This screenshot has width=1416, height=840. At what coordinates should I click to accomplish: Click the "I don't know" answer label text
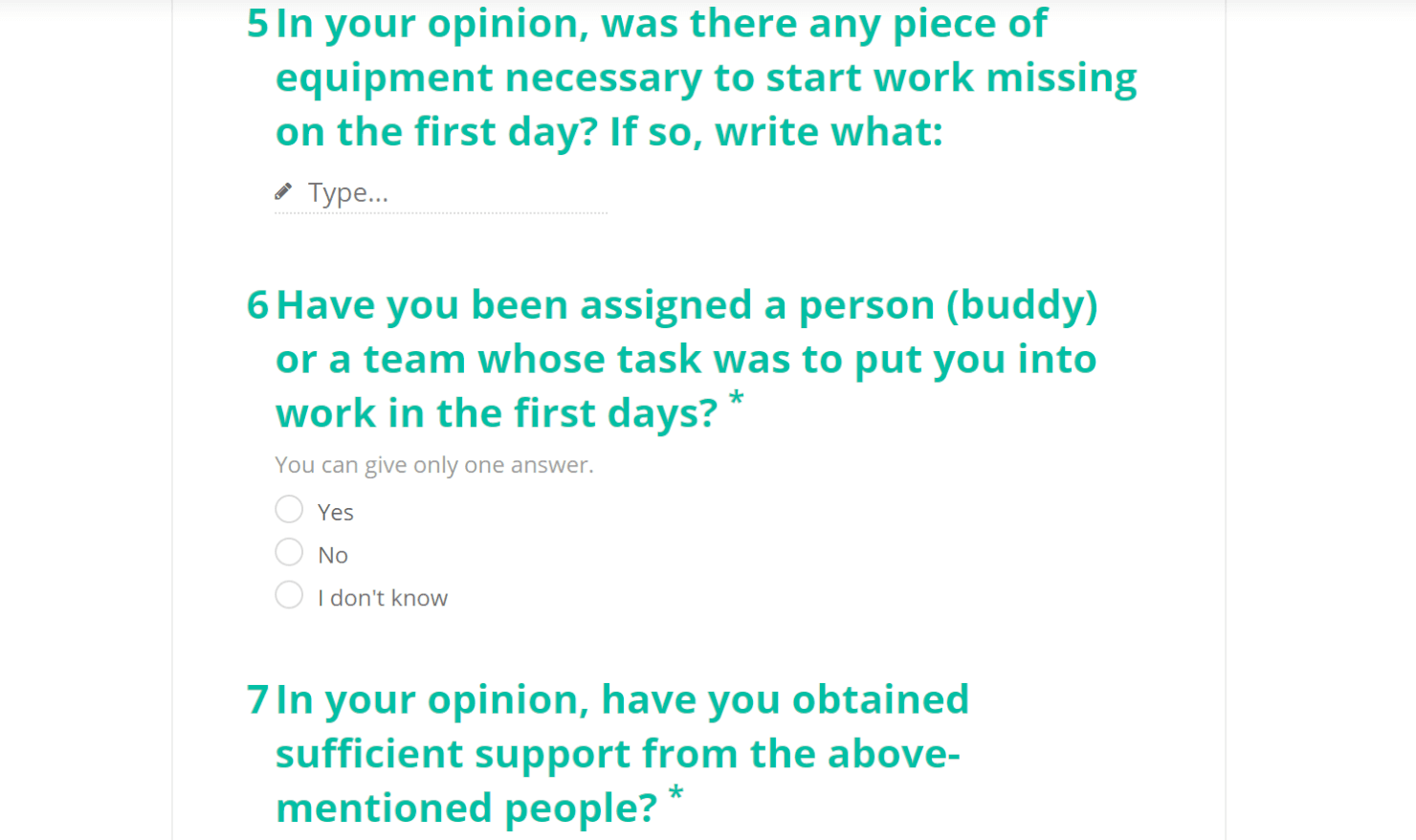[382, 597]
